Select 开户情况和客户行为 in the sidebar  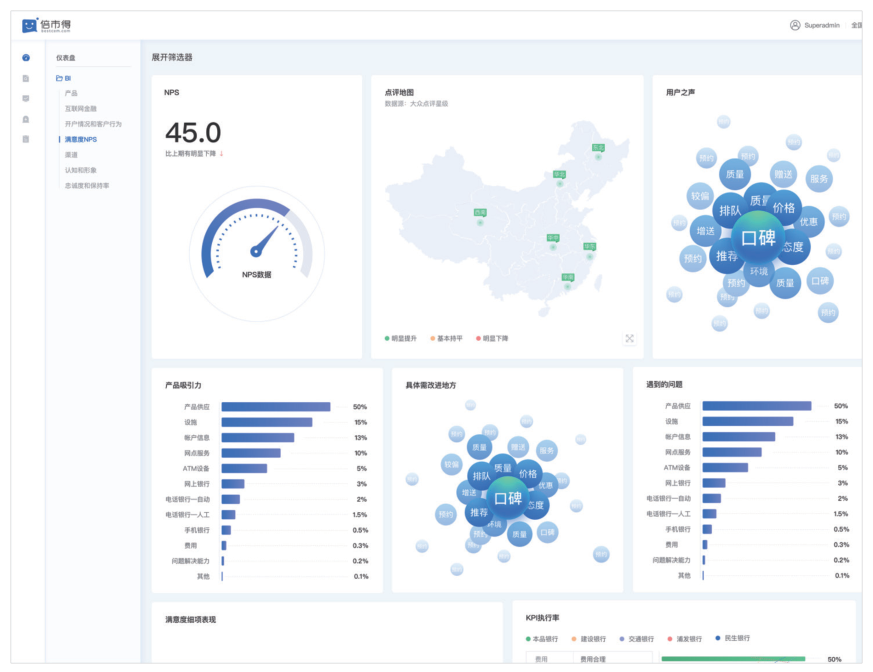coord(93,124)
